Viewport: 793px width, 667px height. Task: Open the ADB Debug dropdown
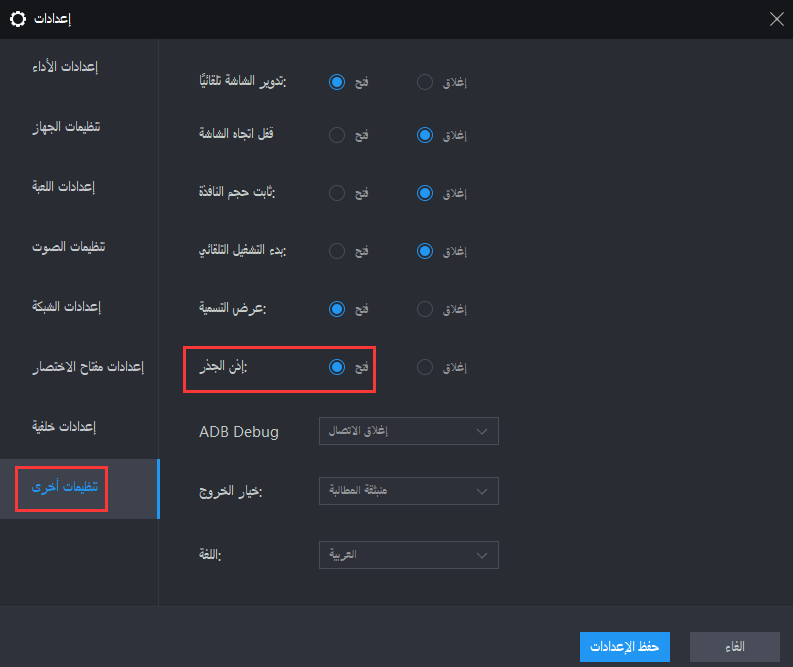click(409, 431)
